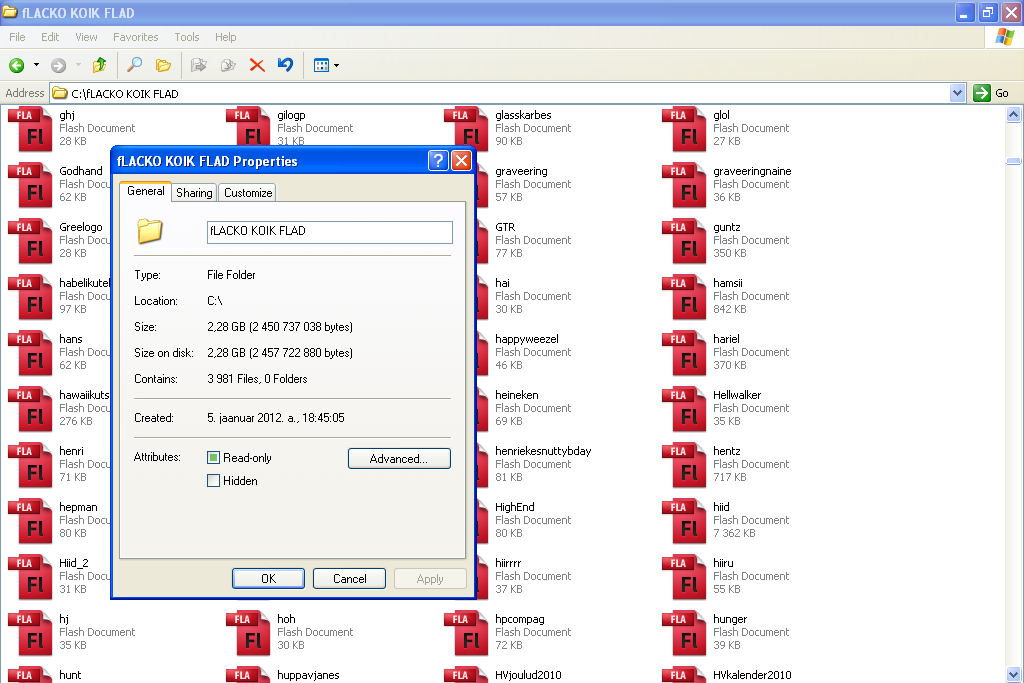Open the Views button dropdown arrow
Viewport: 1024px width, 683px height.
336,65
